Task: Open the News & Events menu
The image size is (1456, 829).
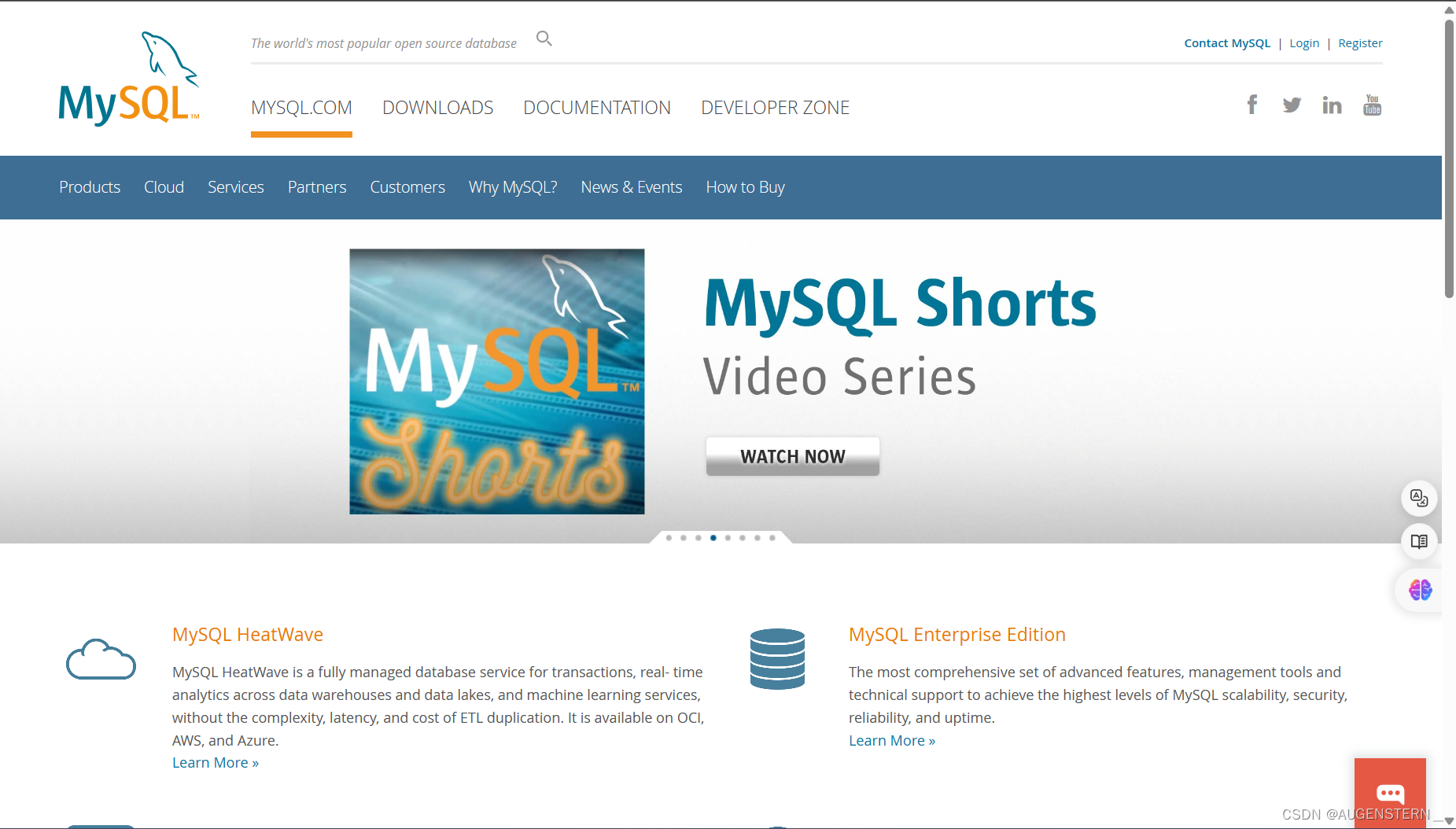Action: [x=632, y=187]
